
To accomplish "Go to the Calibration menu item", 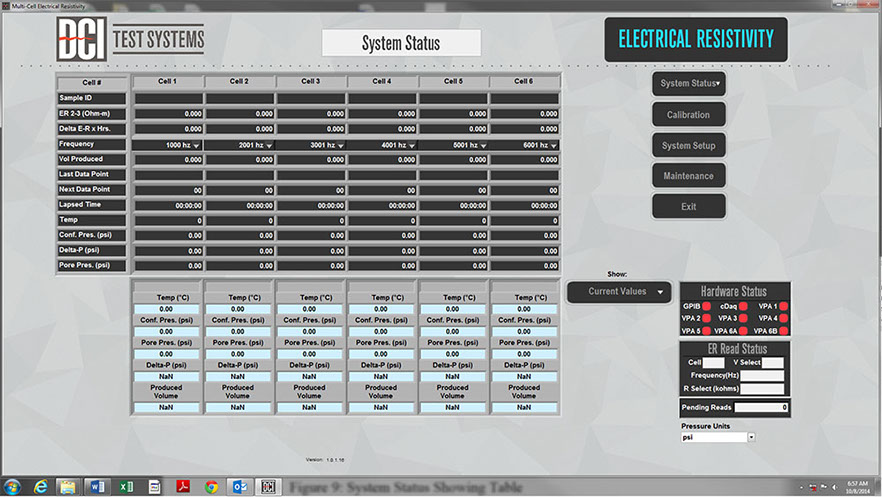I will click(690, 115).
